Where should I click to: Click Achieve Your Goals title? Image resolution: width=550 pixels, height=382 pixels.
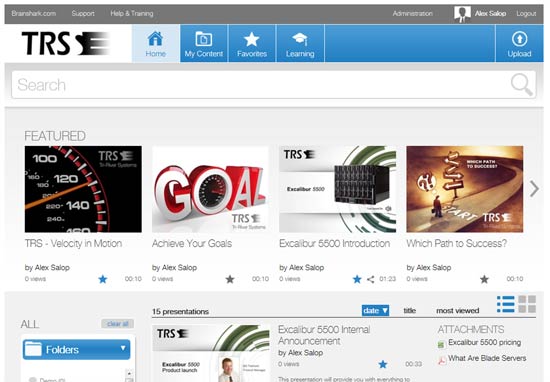tap(192, 243)
